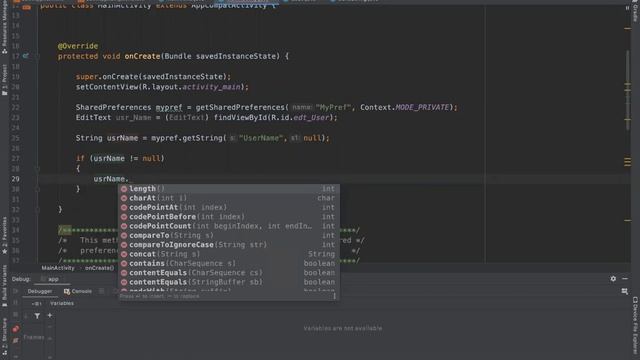The image size is (640, 360).
Task: Click edt_User identifier on line 23
Action: coord(311,118)
